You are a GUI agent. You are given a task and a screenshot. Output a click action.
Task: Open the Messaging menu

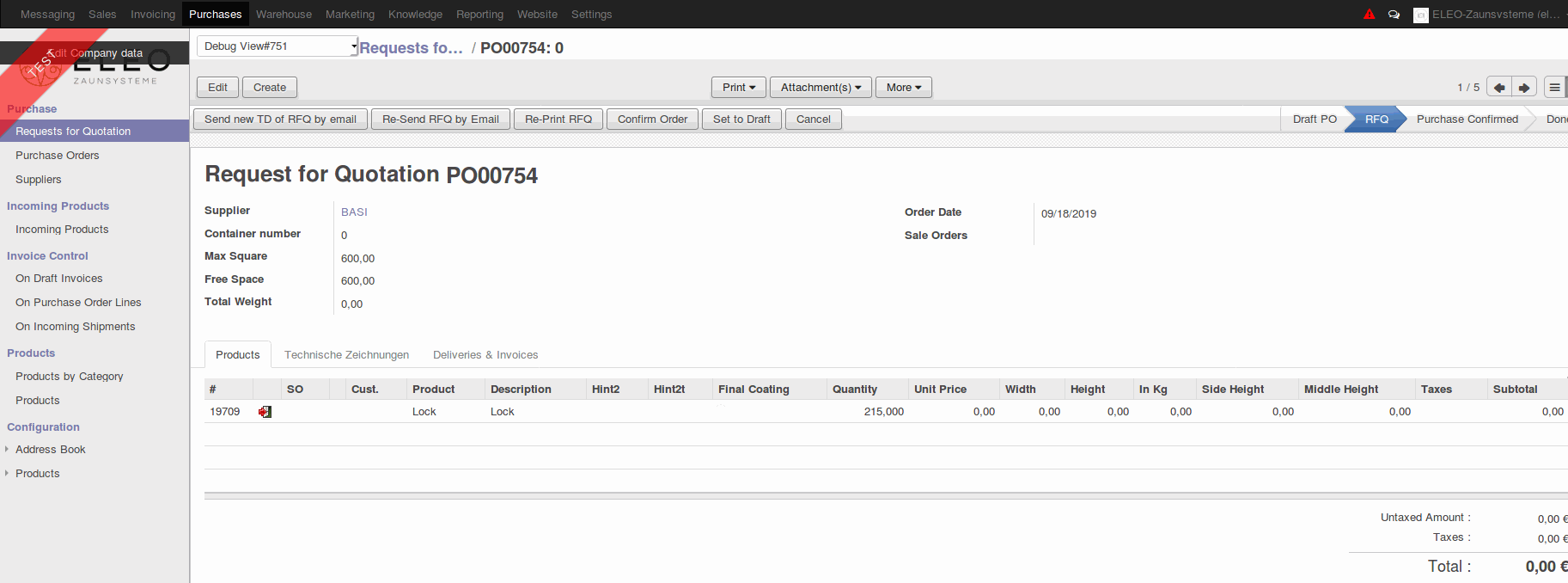tap(47, 15)
